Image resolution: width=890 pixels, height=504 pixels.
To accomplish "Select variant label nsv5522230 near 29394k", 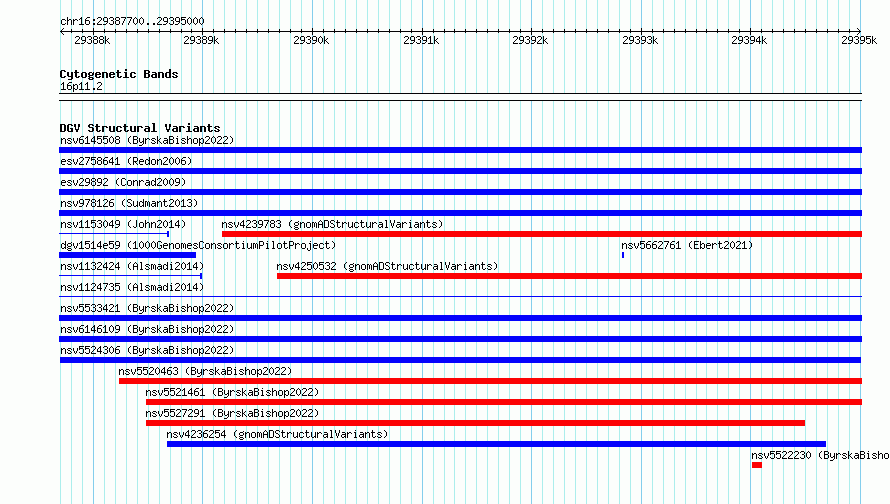I will [x=820, y=455].
